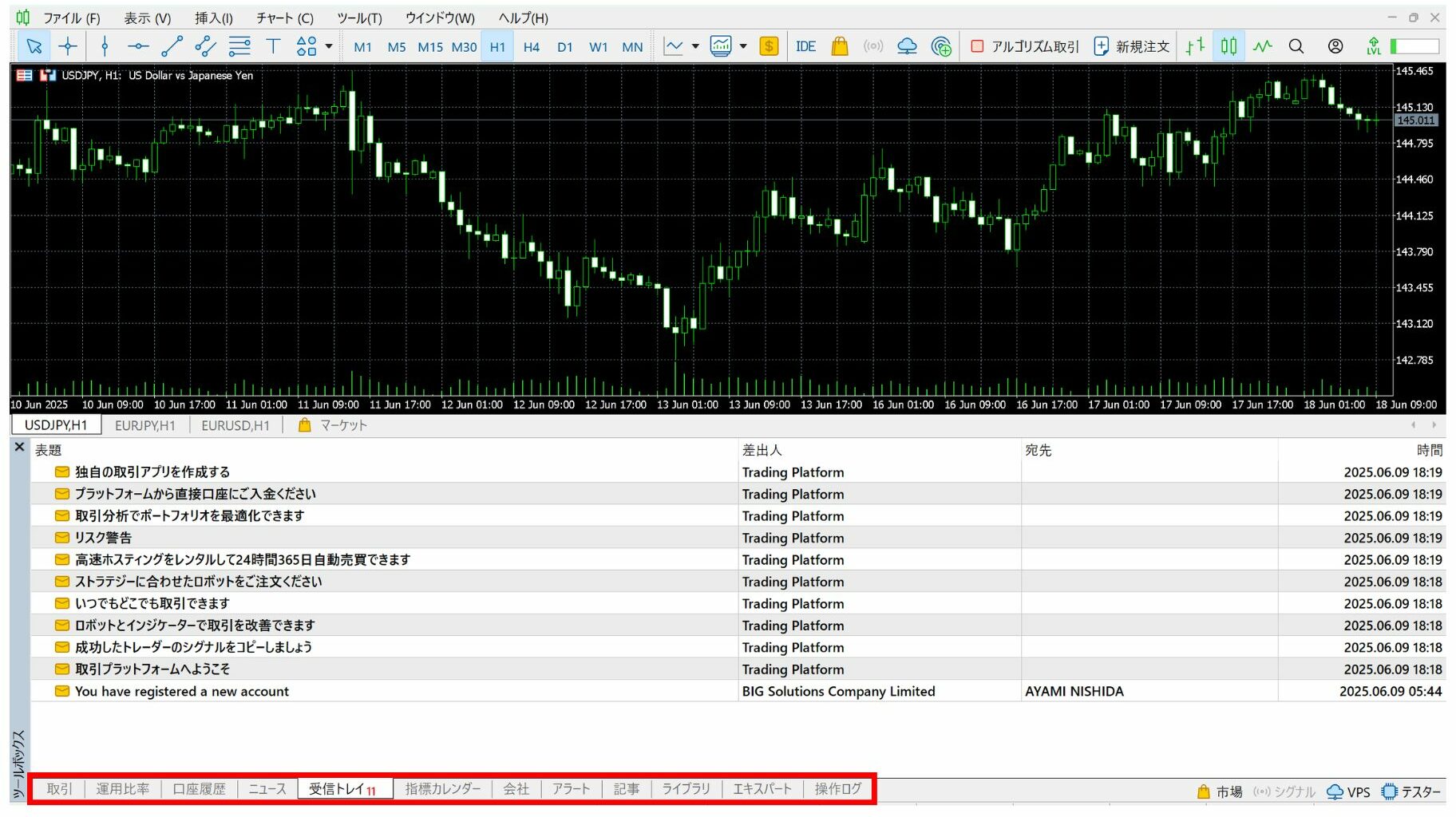Expand the shapes objects dropdown arrow
This screenshot has height=817, width=1456.
(x=329, y=46)
